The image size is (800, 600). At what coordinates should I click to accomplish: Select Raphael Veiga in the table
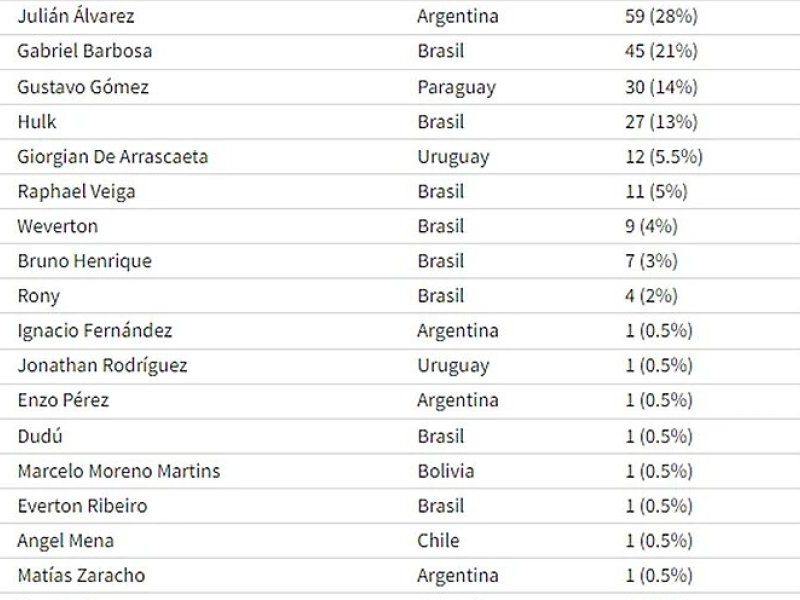[x=77, y=192]
